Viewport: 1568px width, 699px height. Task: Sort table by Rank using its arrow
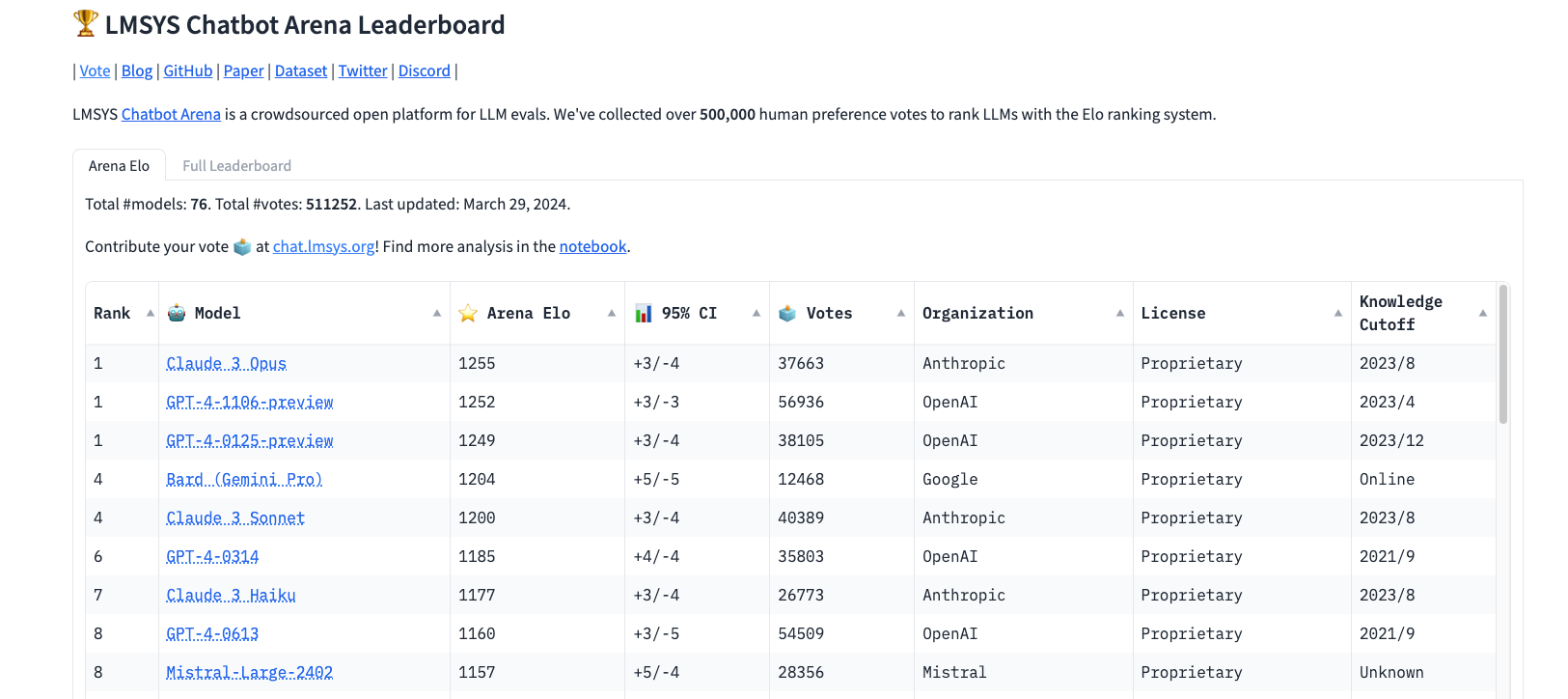click(150, 313)
